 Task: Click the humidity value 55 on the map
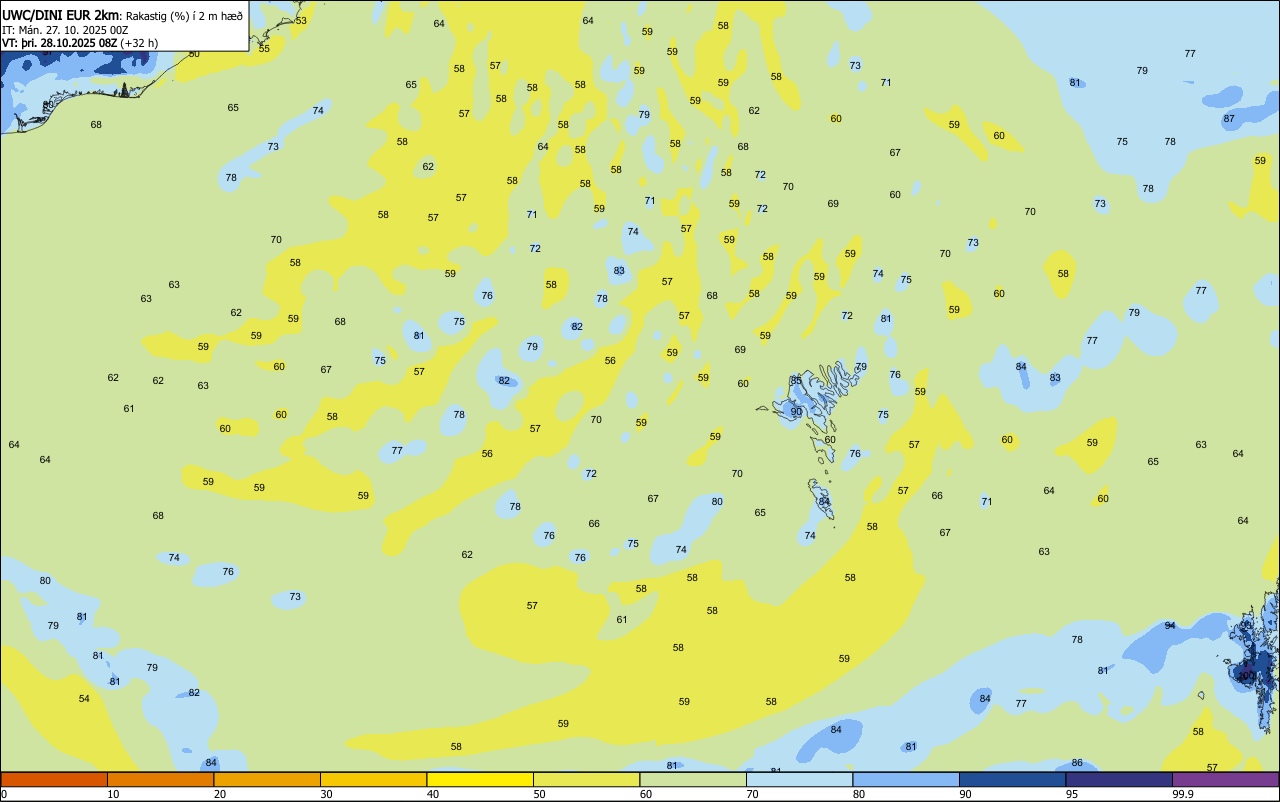[x=264, y=48]
